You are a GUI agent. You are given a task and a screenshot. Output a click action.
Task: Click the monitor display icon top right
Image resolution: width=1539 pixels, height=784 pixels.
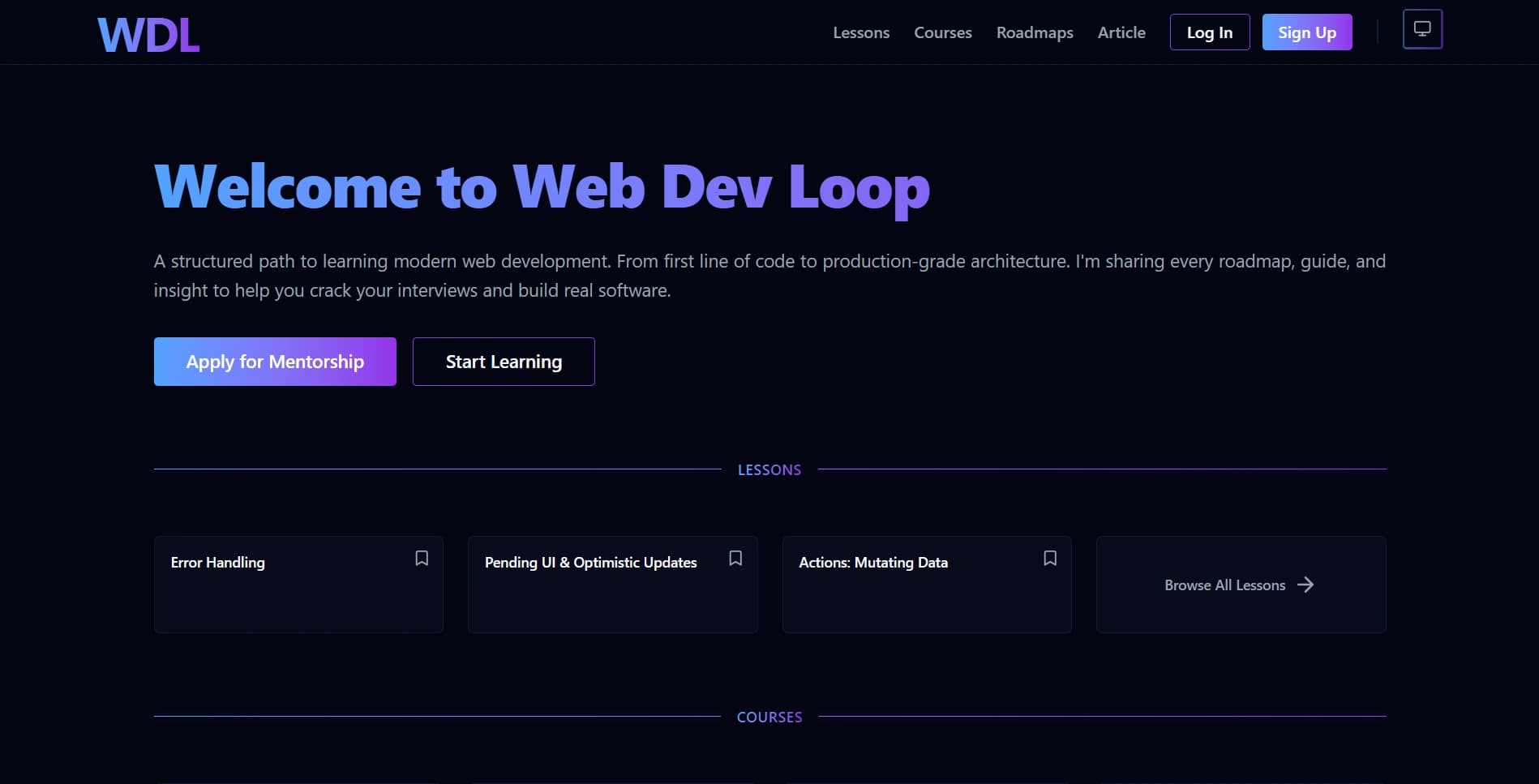(1421, 28)
